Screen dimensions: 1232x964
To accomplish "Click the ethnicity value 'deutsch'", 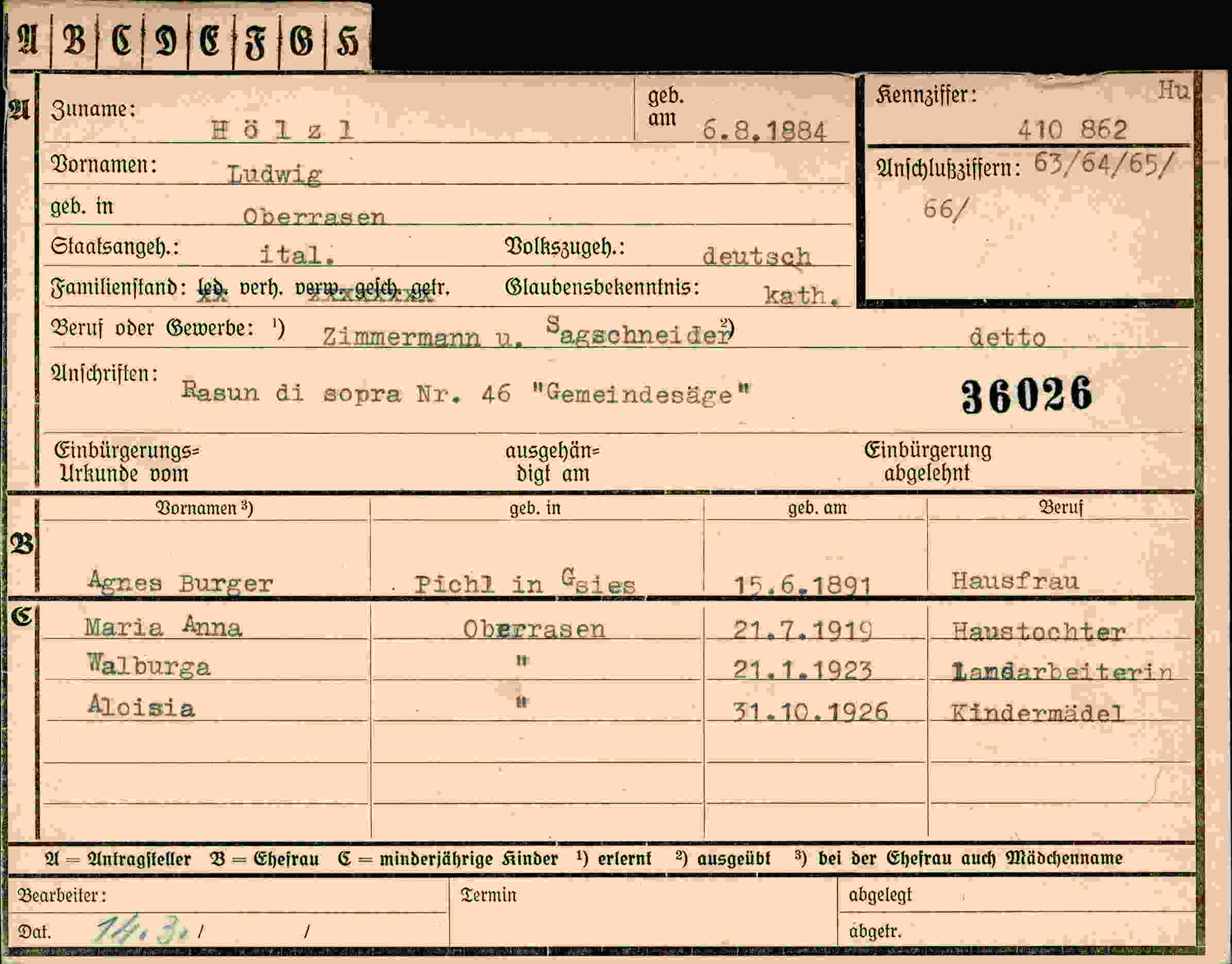I will [x=757, y=257].
